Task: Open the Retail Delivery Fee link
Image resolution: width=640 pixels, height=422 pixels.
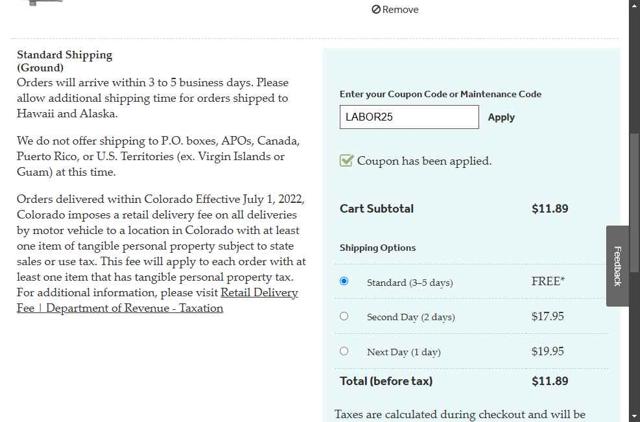Action: [259, 292]
